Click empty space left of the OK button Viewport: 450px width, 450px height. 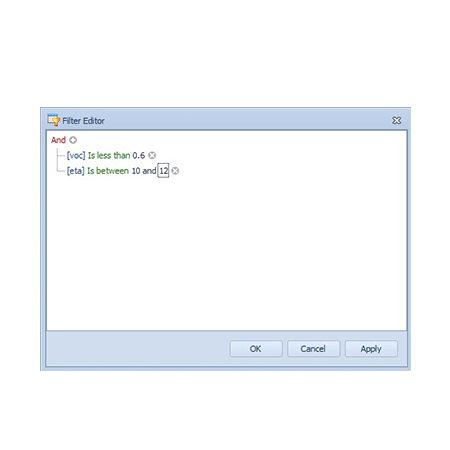coord(137,349)
